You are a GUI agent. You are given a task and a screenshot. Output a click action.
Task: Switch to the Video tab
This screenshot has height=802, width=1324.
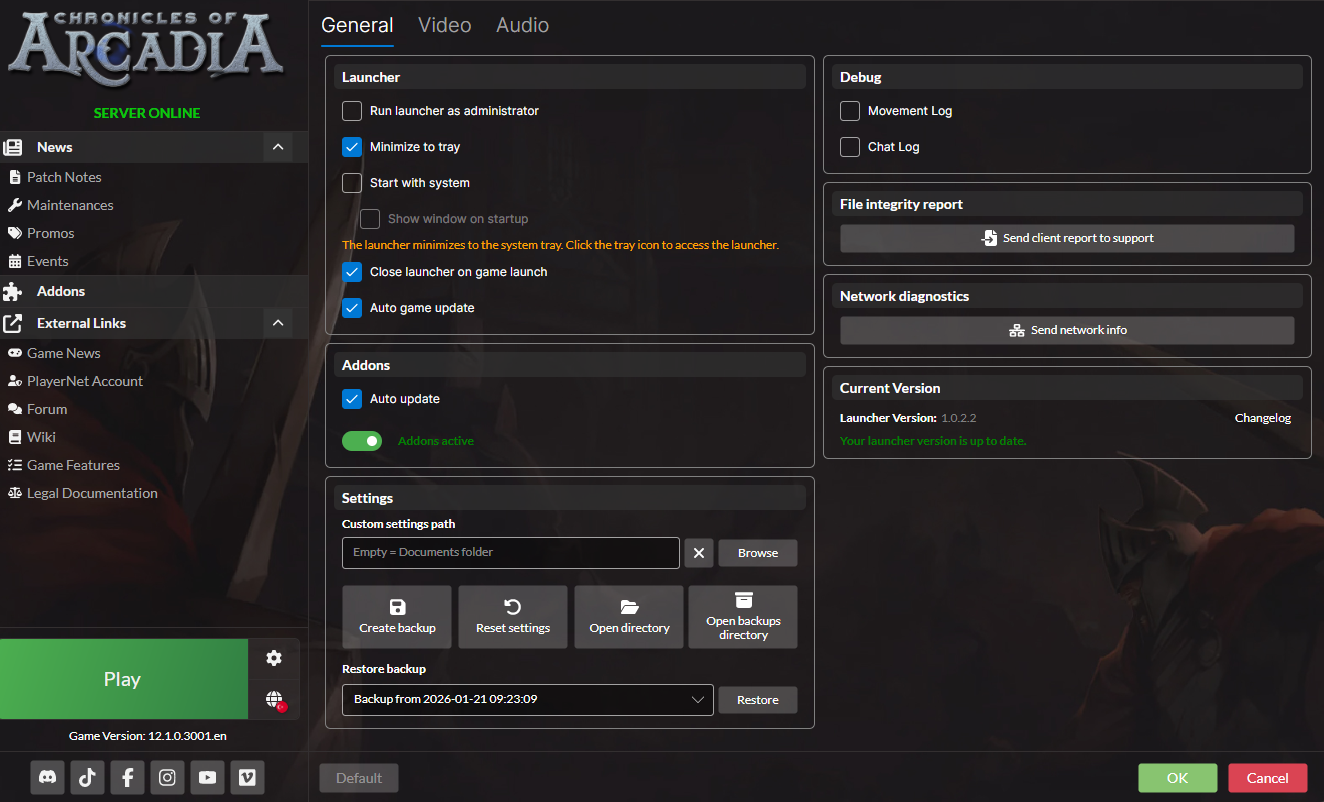click(444, 25)
